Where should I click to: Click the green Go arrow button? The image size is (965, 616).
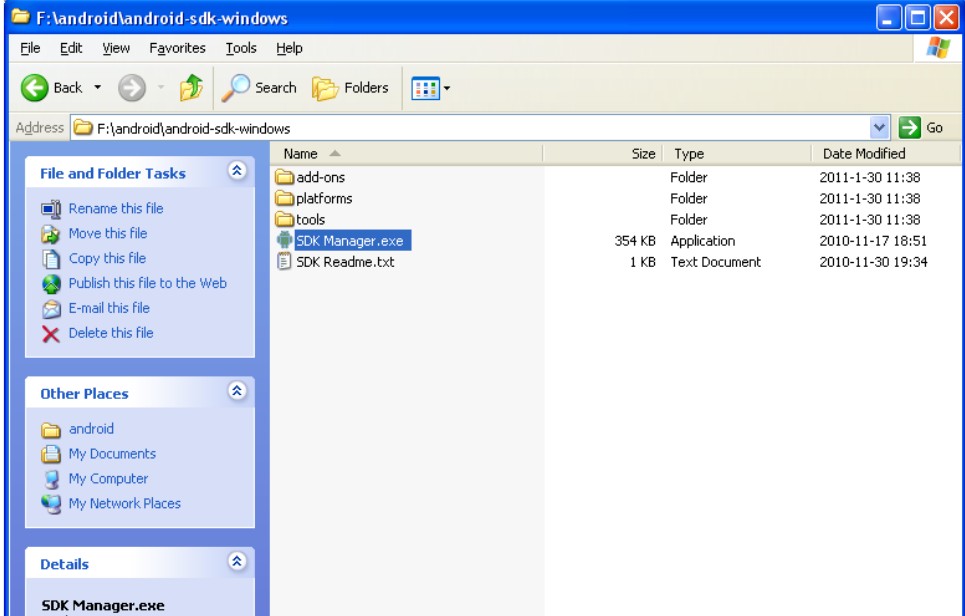pos(909,128)
